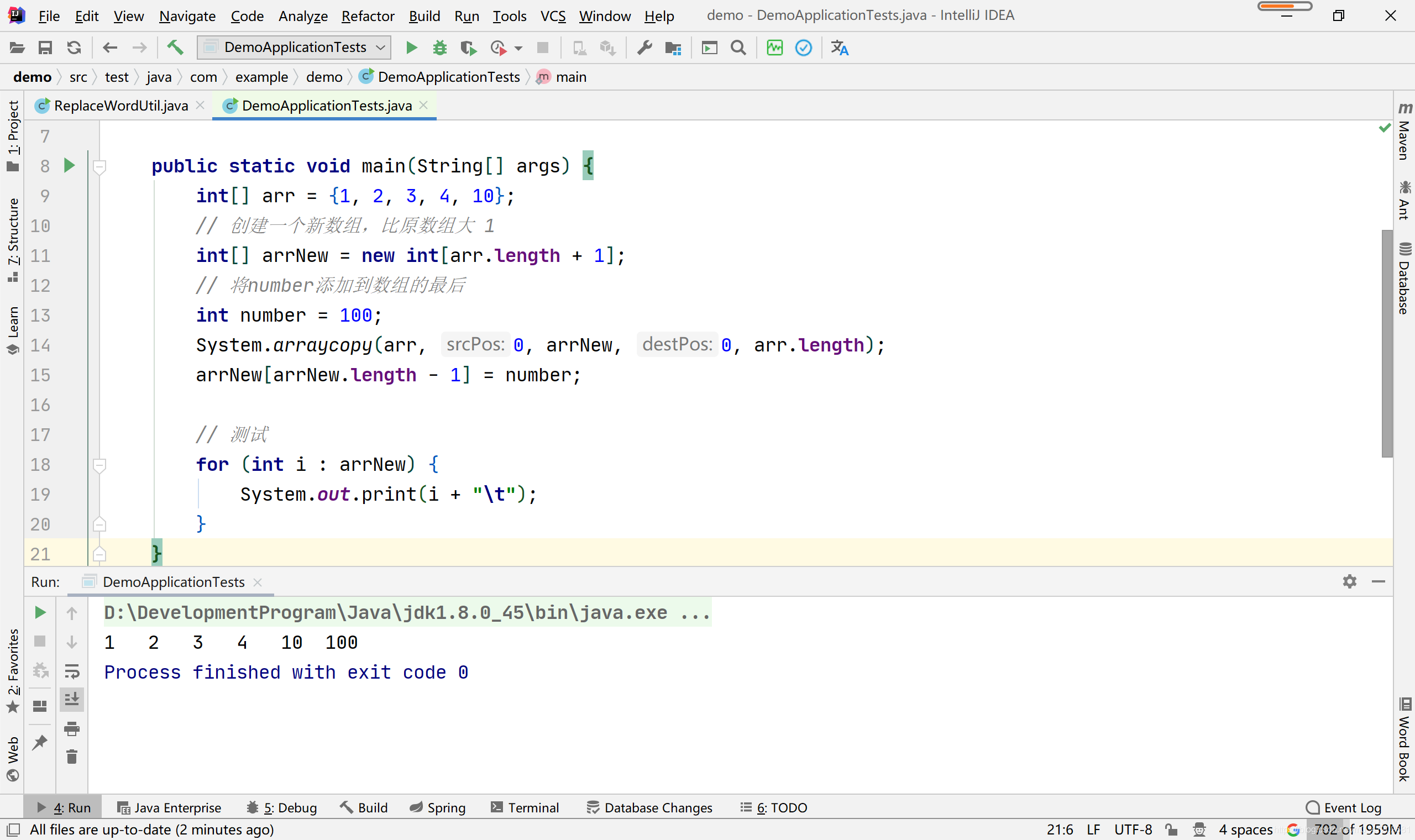Collapse main method fold at line 8
This screenshot has width=1415, height=840.
pyautogui.click(x=99, y=166)
